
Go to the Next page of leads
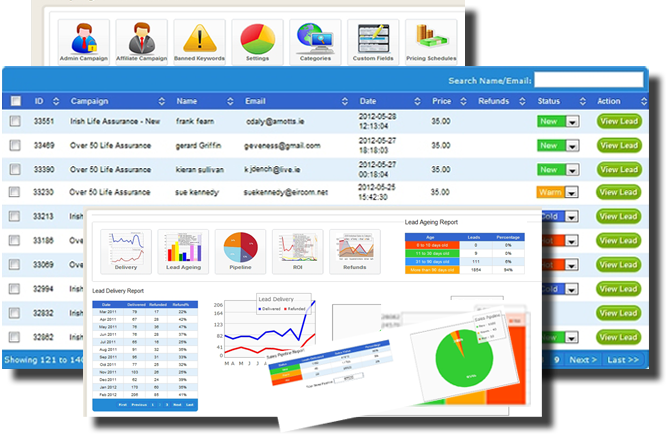click(581, 360)
